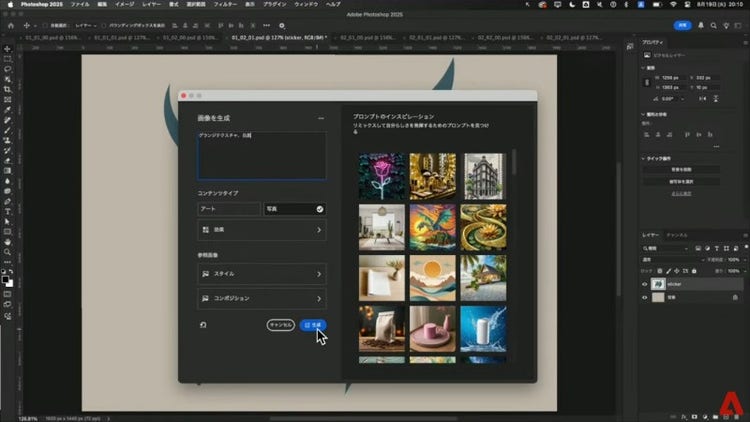Viewport: 750px width, 422px height.
Task: Open the layer opacity dropdown
Action: [x=745, y=259]
